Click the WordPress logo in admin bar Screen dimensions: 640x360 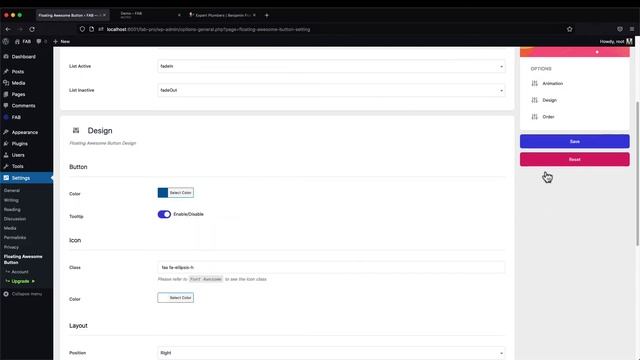tap(6, 41)
